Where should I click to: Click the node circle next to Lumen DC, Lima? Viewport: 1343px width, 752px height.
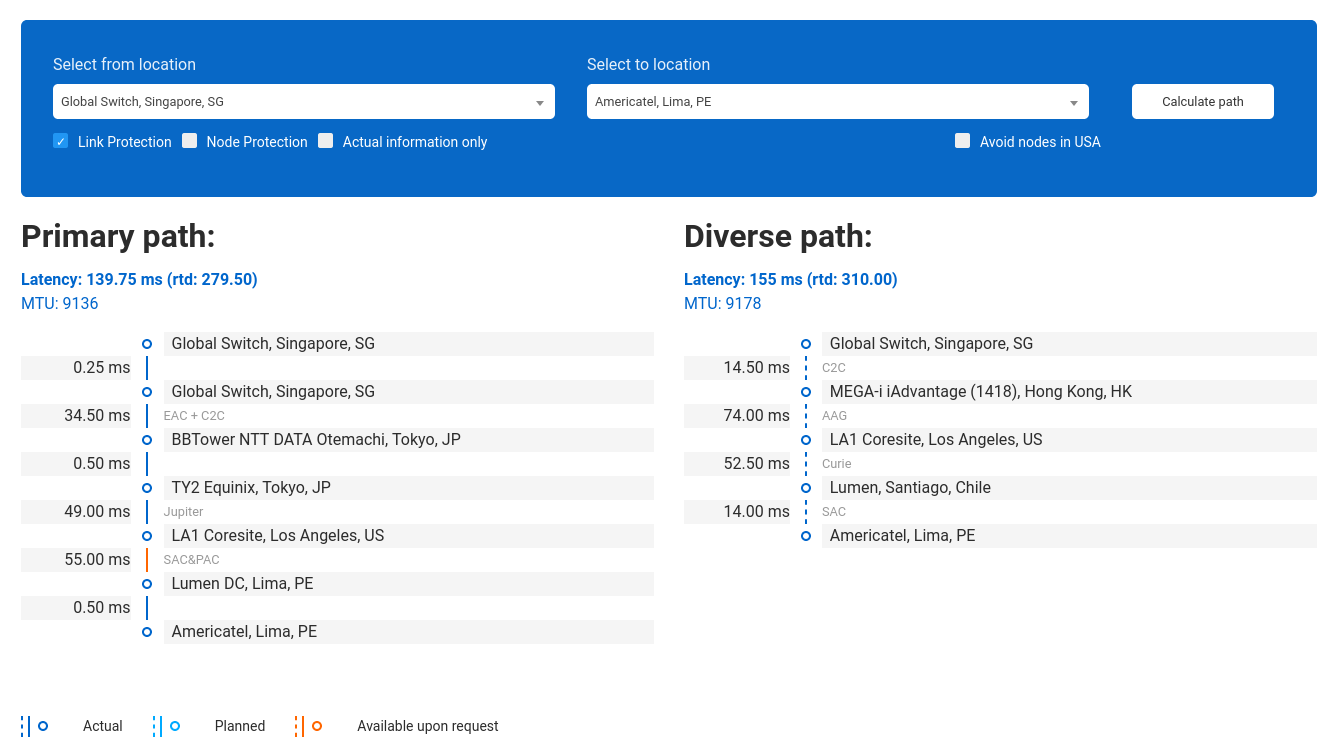(147, 584)
